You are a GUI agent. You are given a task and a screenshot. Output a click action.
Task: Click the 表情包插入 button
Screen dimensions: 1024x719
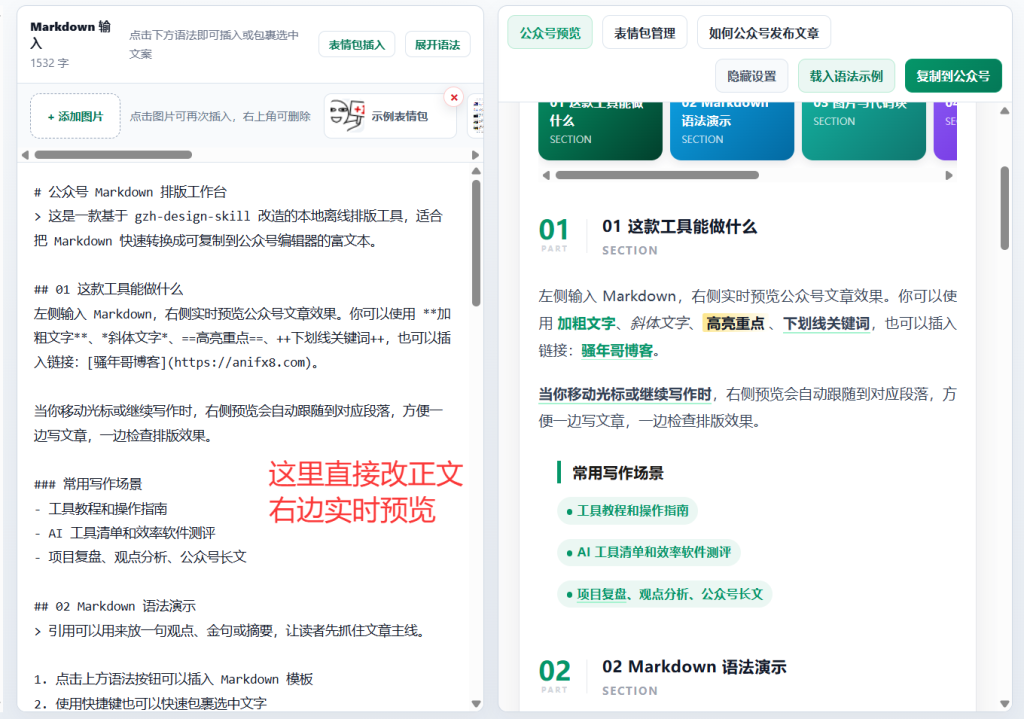[357, 44]
